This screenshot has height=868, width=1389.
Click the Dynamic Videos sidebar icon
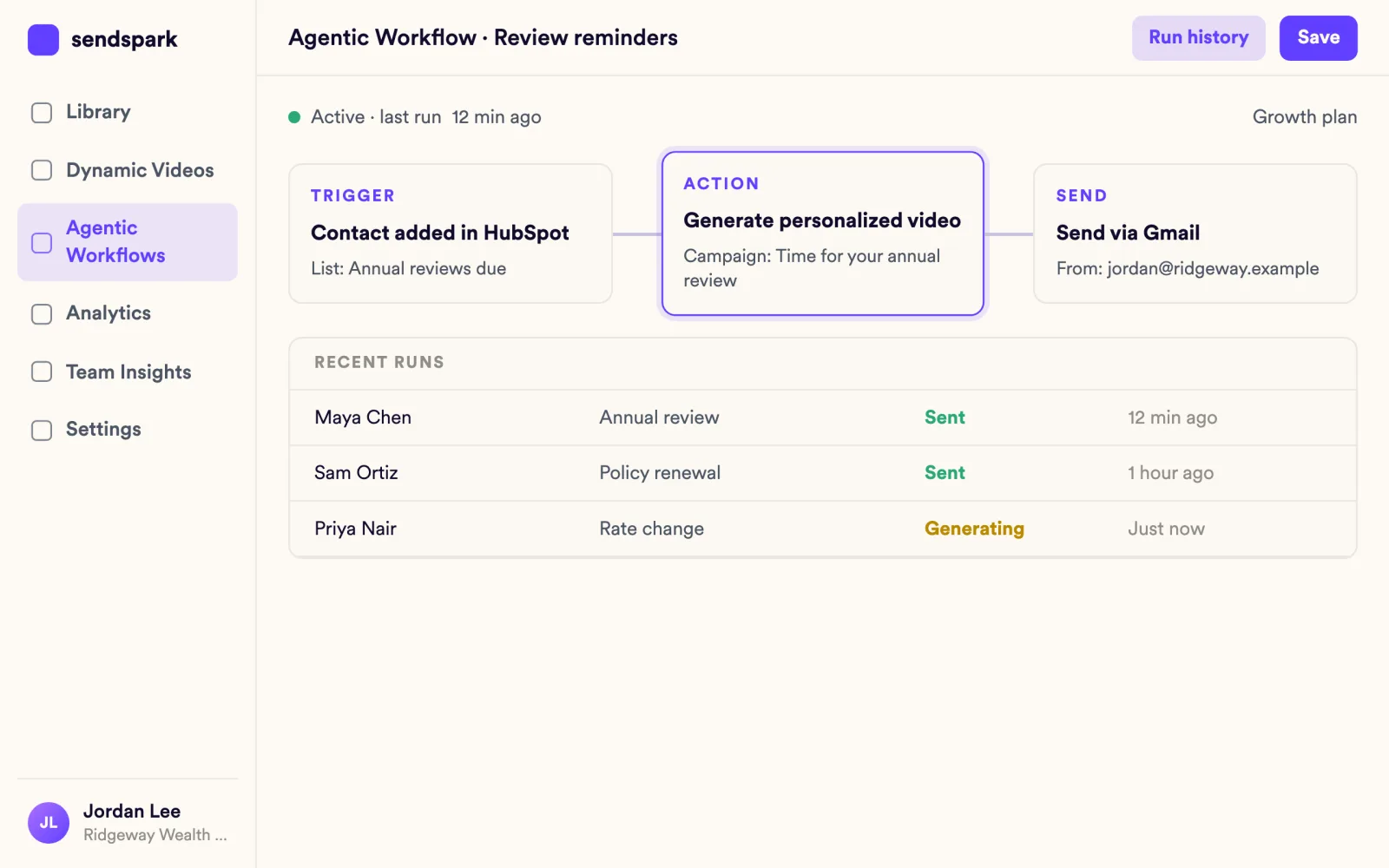click(x=42, y=170)
